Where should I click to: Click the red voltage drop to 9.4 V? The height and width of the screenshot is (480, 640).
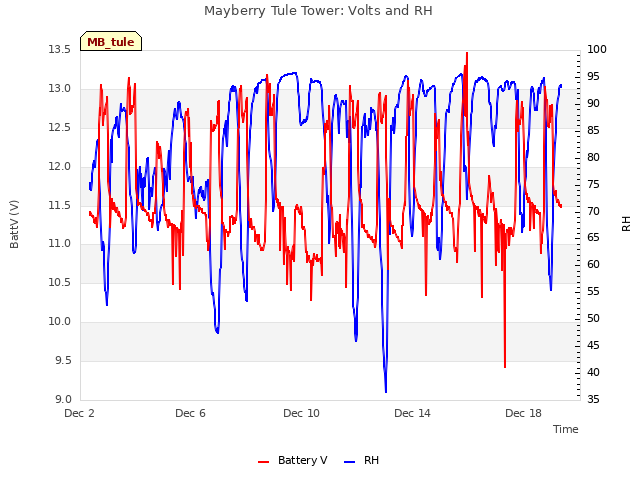coord(505,366)
